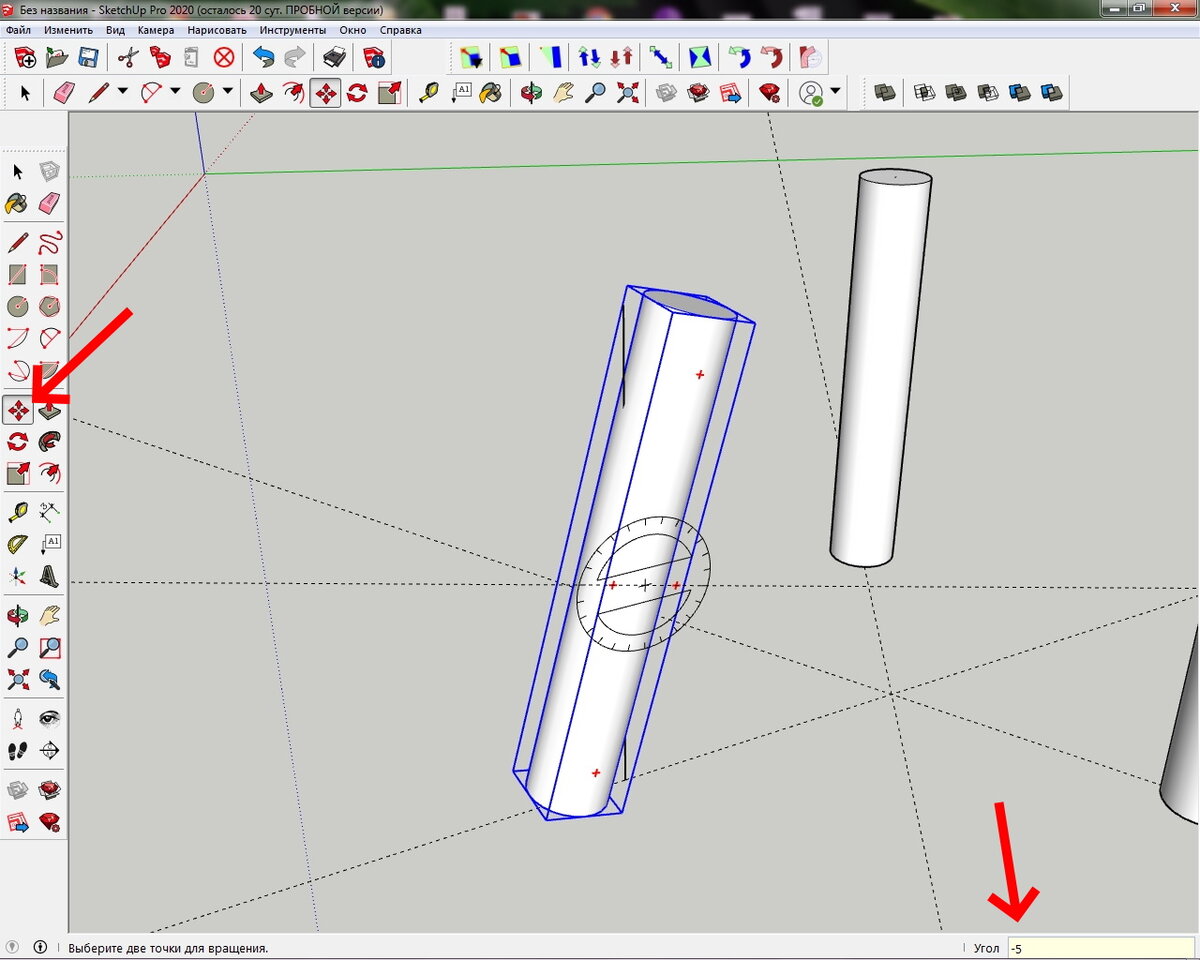Click the Previous view icon
Screen dimensions: 1200x960
(x=49, y=679)
